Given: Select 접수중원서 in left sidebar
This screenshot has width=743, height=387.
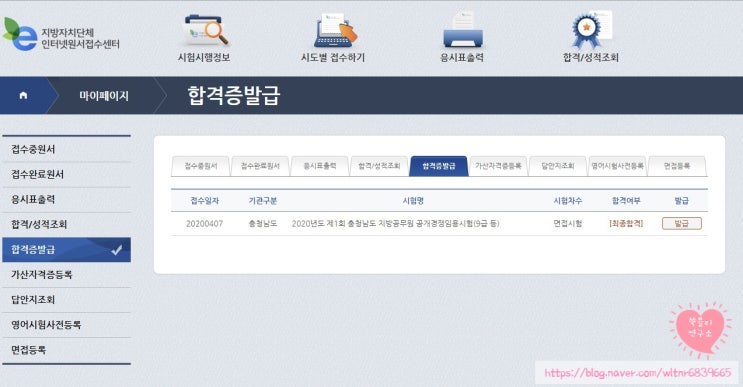Looking at the screenshot, I should point(66,149).
